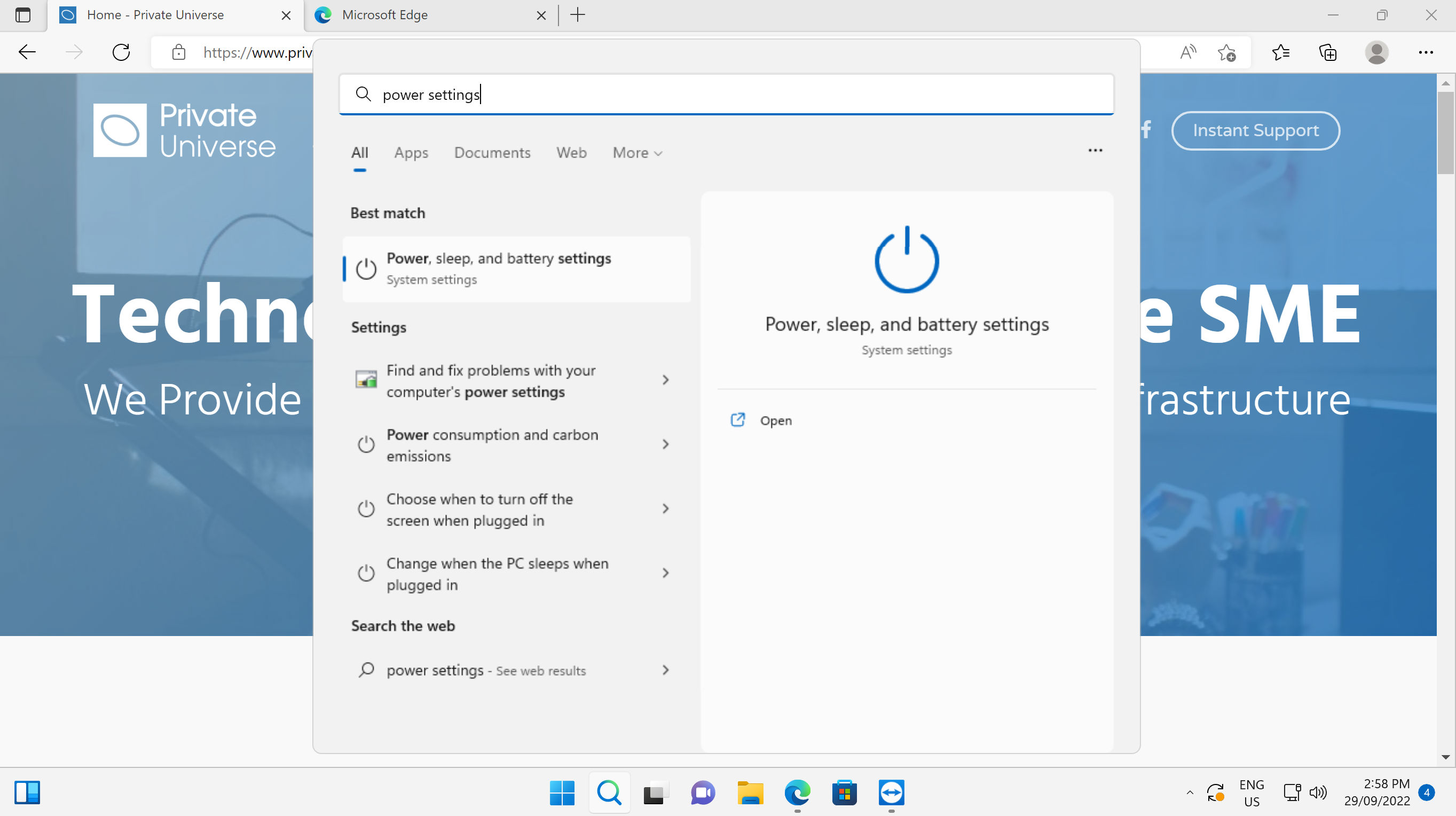Click the Windows search text field
The image size is (1456, 816).
726,95
